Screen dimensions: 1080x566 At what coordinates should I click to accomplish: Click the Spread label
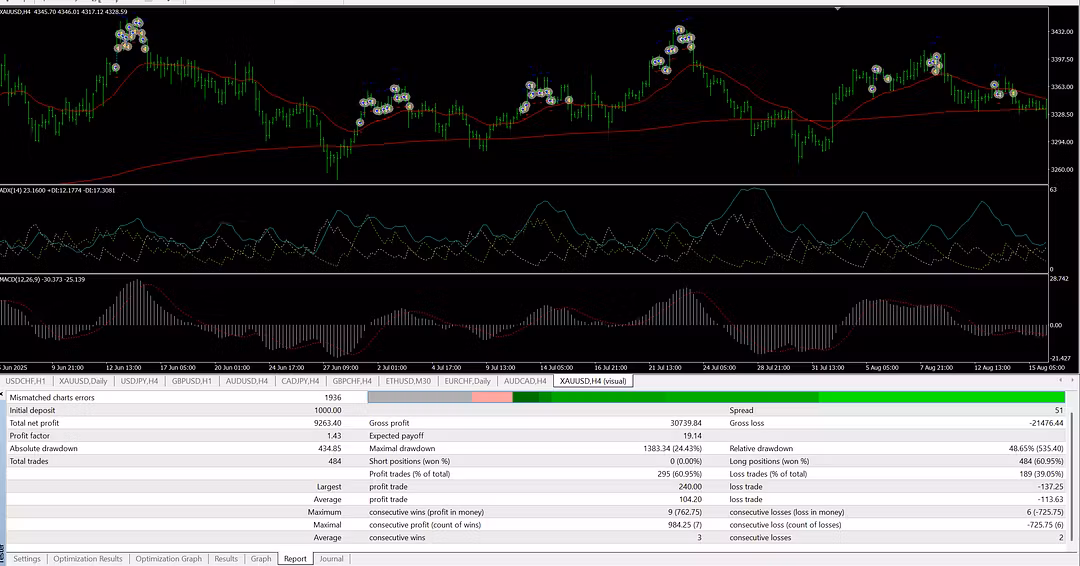[x=741, y=410]
